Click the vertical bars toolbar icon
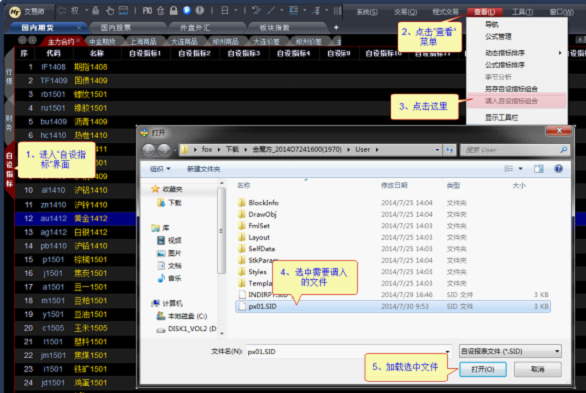The width and height of the screenshot is (586, 393). coord(337,10)
